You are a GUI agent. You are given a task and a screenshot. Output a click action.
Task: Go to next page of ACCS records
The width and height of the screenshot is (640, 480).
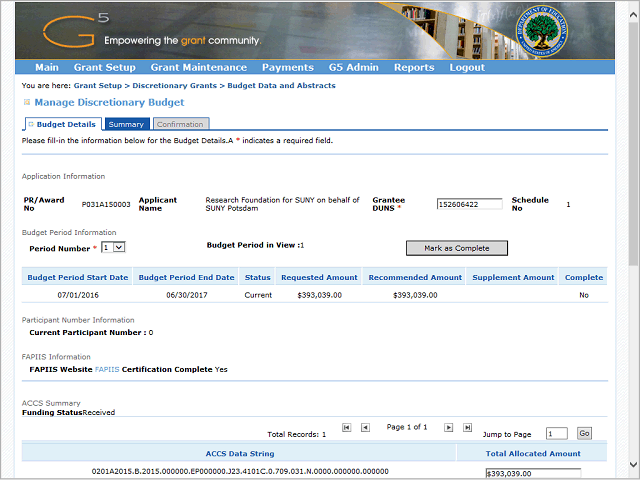[x=449, y=427]
